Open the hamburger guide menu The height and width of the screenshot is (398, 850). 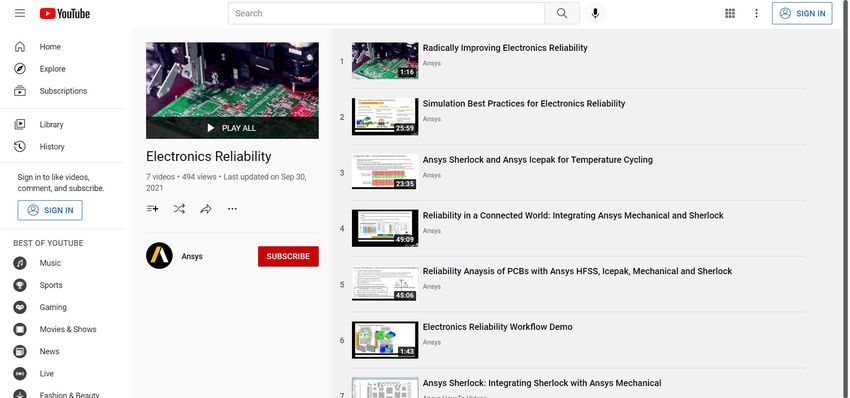click(20, 14)
